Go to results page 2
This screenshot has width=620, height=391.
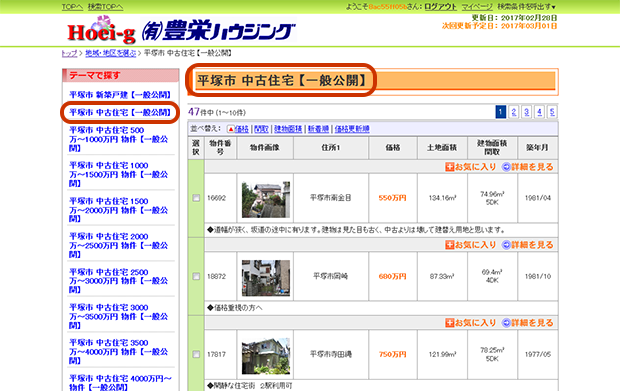coord(514,112)
